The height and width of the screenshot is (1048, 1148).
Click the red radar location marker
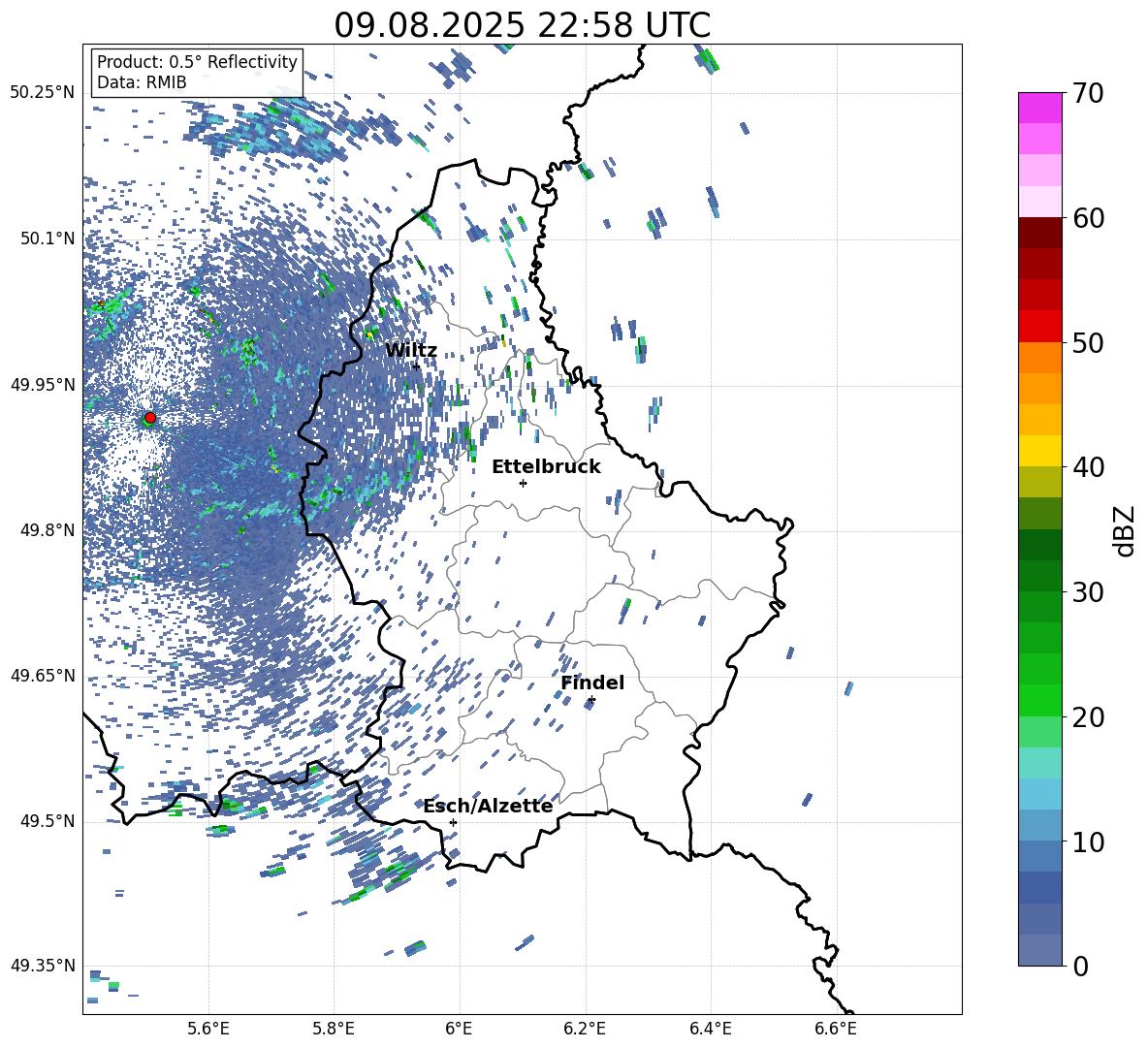(150, 418)
